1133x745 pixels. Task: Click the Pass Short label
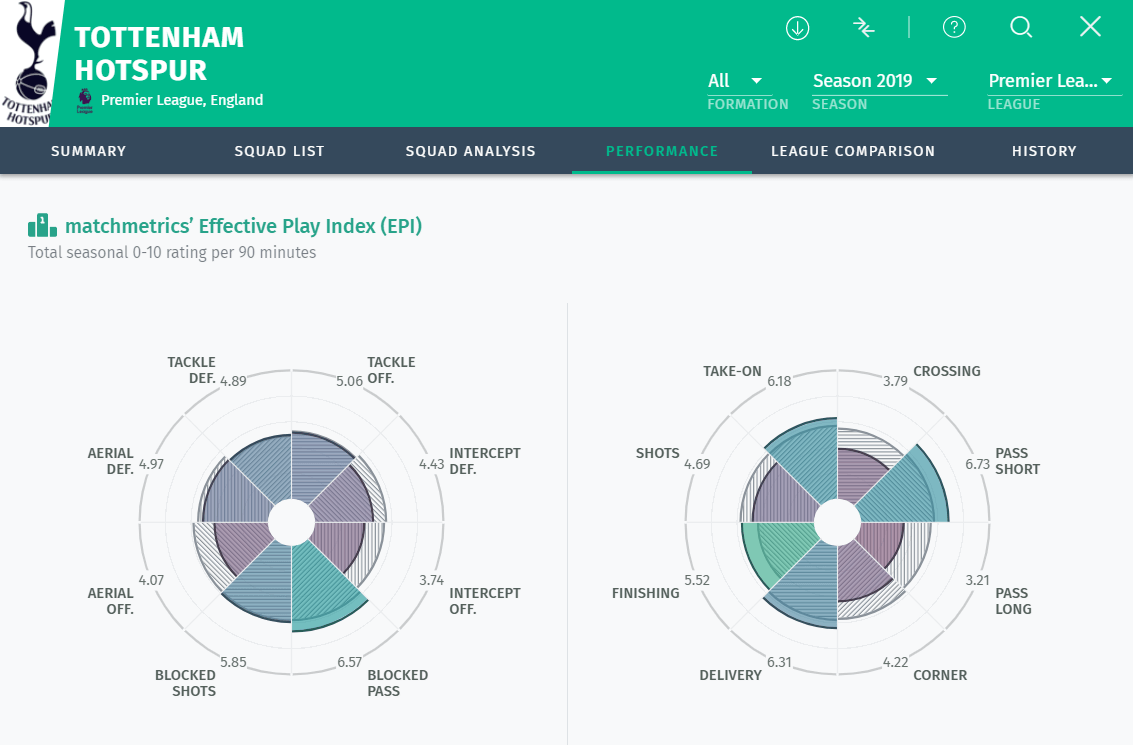coord(1017,461)
